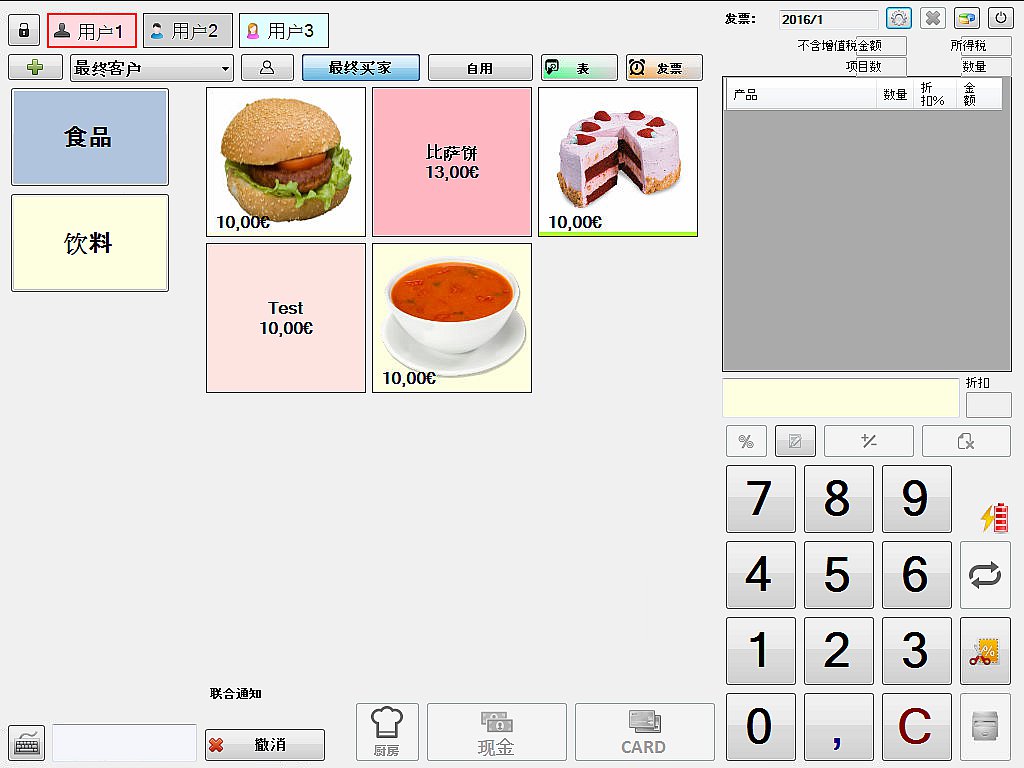Expand the 最终客户 customer dropdown

pos(152,68)
